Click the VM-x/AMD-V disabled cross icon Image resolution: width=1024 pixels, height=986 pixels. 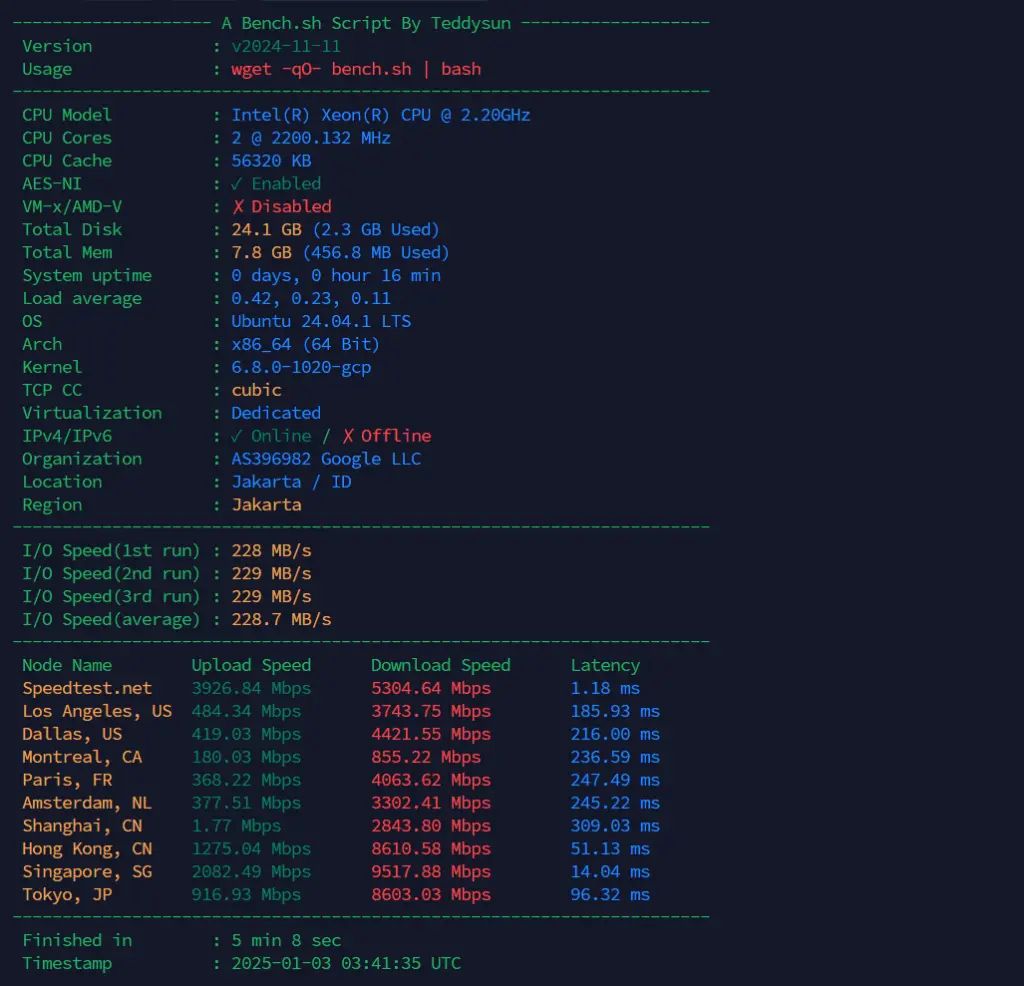click(x=237, y=206)
